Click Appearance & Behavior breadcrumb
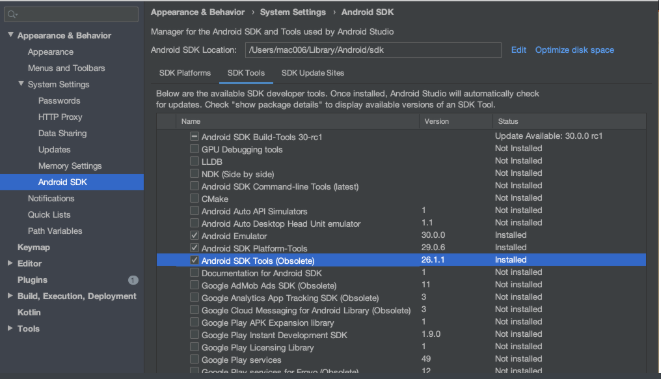This screenshot has height=379, width=661. click(198, 12)
